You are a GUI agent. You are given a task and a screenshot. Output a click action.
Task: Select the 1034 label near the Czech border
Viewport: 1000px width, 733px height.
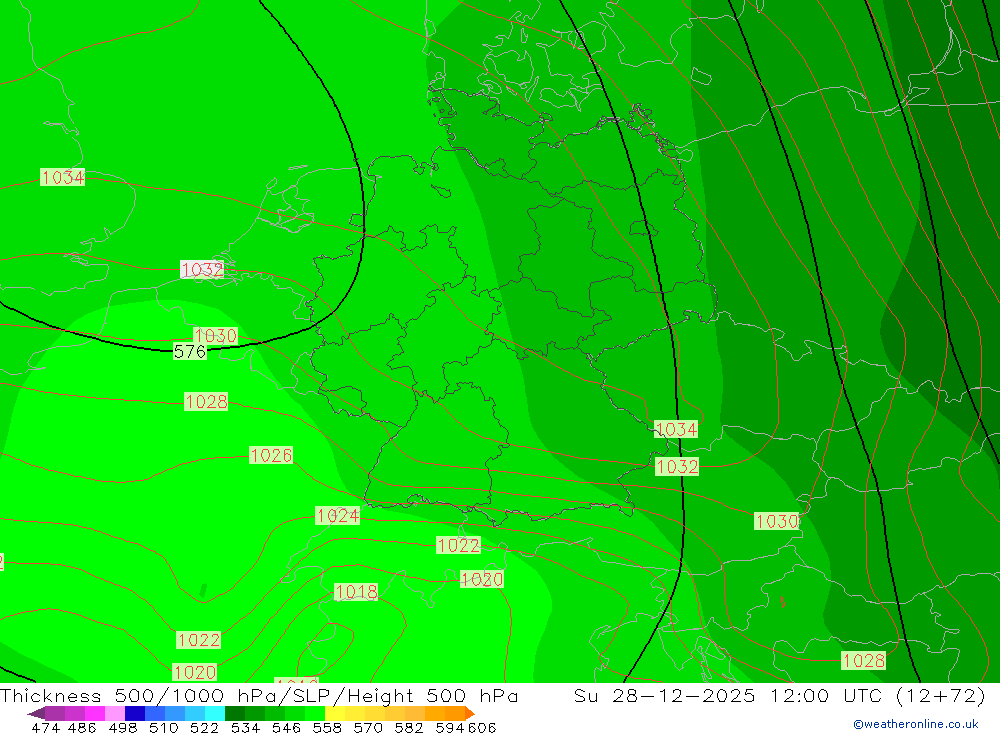click(676, 429)
